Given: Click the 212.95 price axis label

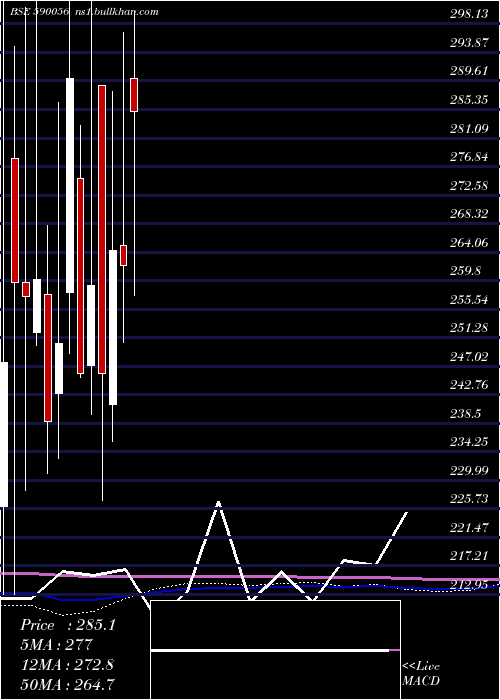Looking at the screenshot, I should click(x=469, y=584).
